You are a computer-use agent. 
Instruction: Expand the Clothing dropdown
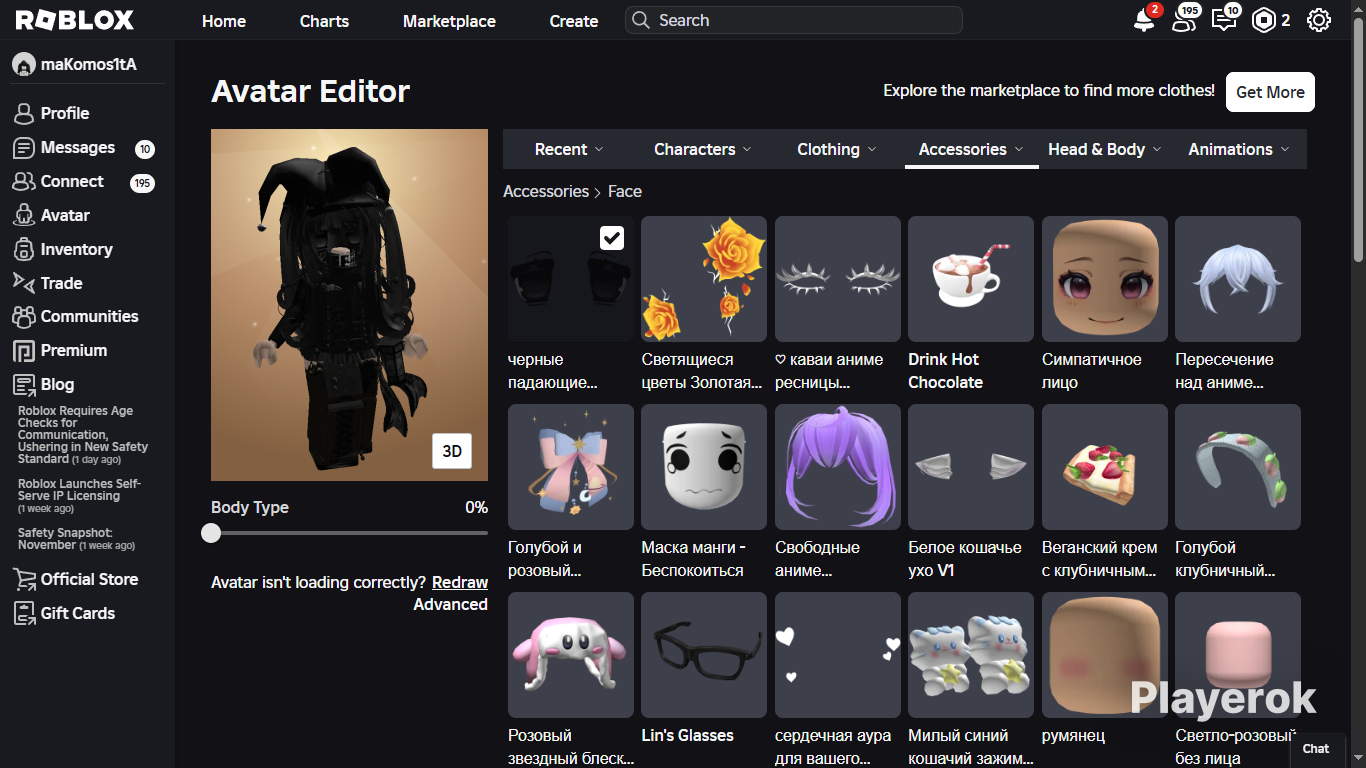click(x=836, y=149)
